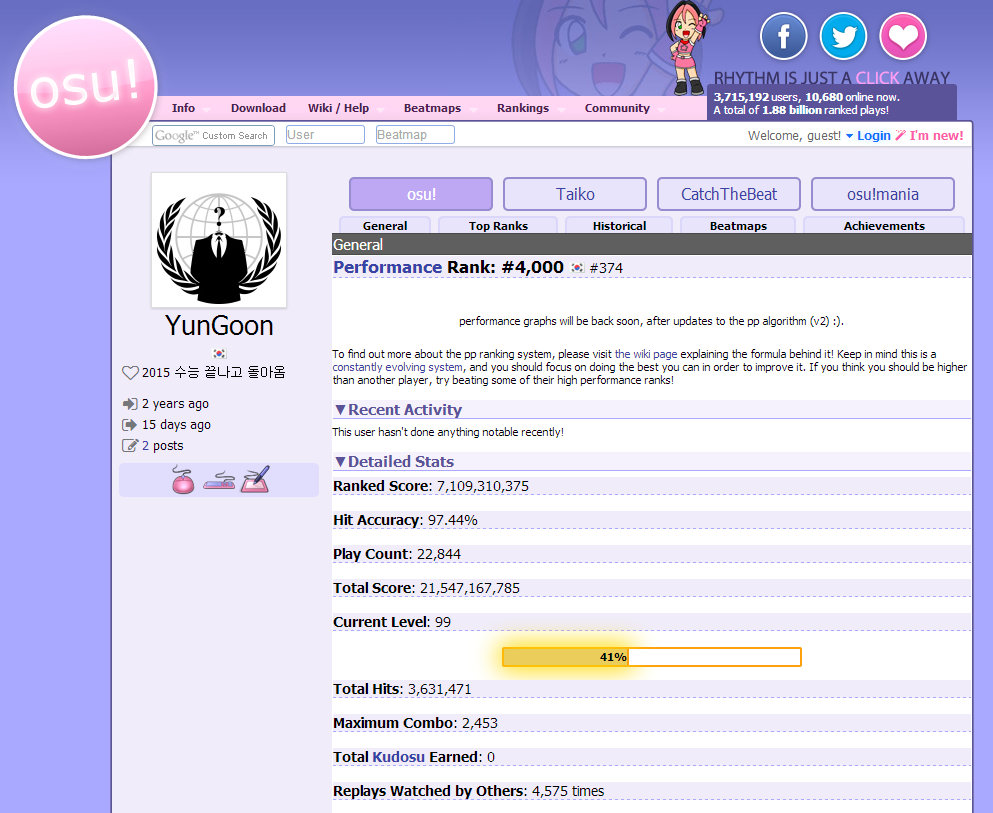993x813 pixels.
Task: Open the Twitter bird icon
Action: [x=844, y=36]
